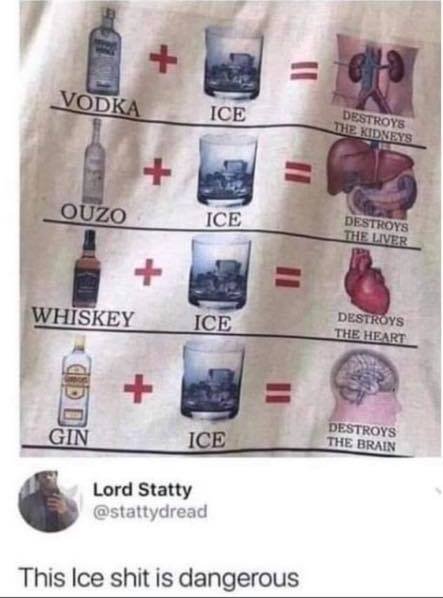The height and width of the screenshot is (598, 443).
Task: Click the WHISKEY label text
Action: click(83, 318)
